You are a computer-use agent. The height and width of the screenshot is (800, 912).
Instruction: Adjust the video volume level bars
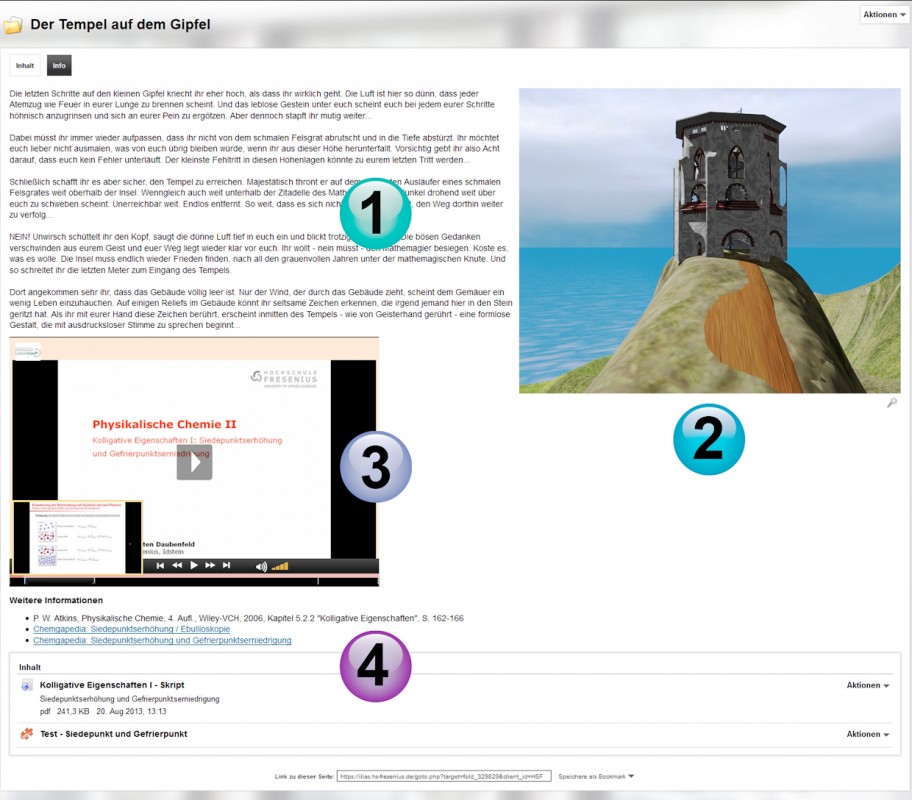coord(280,566)
